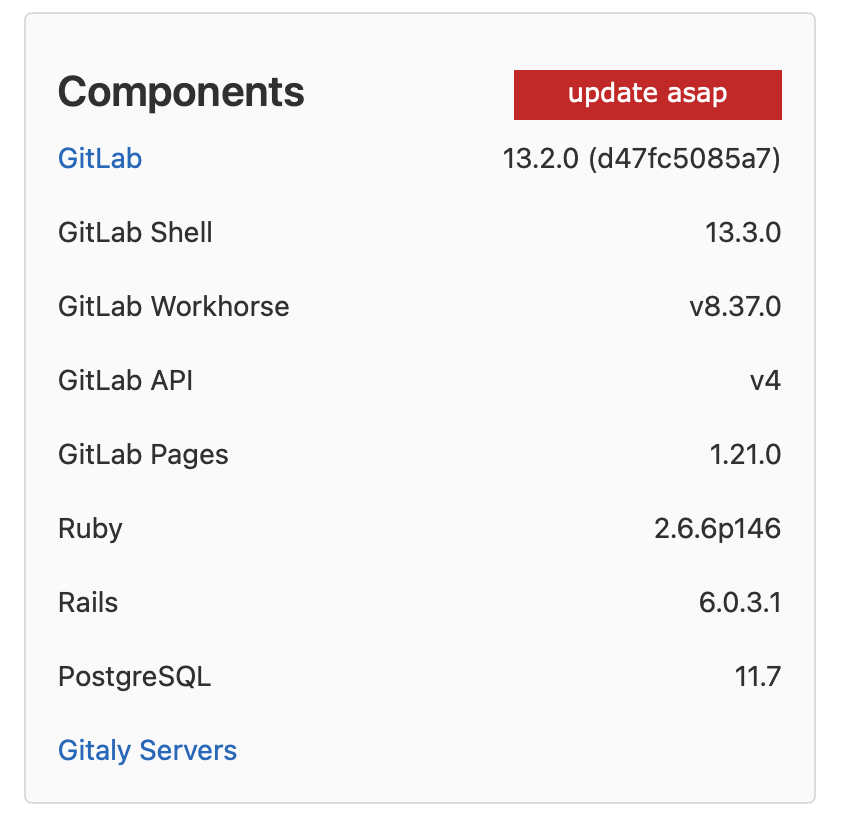Select GitLab version "13.2.0 (d47fc5085a7)"
The width and height of the screenshot is (842, 816).
point(641,159)
